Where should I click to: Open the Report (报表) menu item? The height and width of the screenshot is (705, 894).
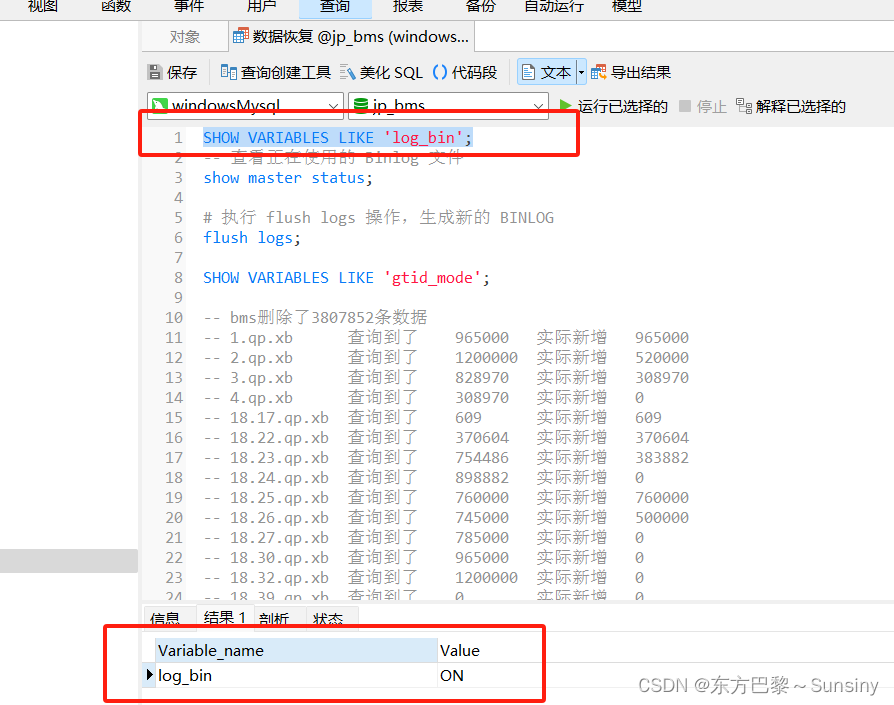pyautogui.click(x=408, y=7)
